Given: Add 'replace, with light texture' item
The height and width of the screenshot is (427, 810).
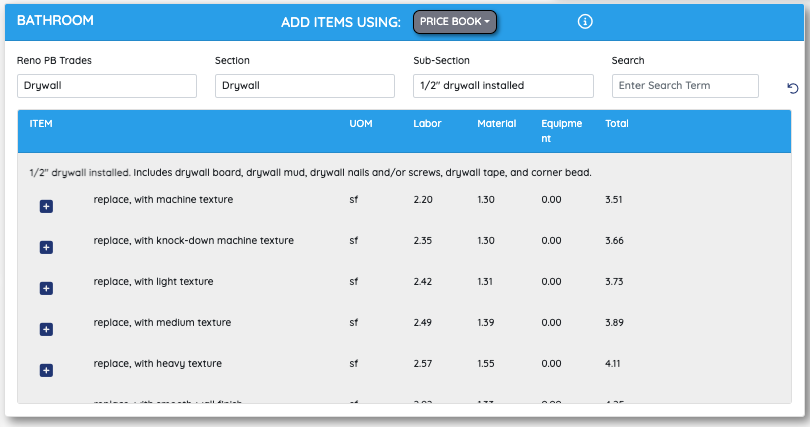Looking at the screenshot, I should click(46, 288).
